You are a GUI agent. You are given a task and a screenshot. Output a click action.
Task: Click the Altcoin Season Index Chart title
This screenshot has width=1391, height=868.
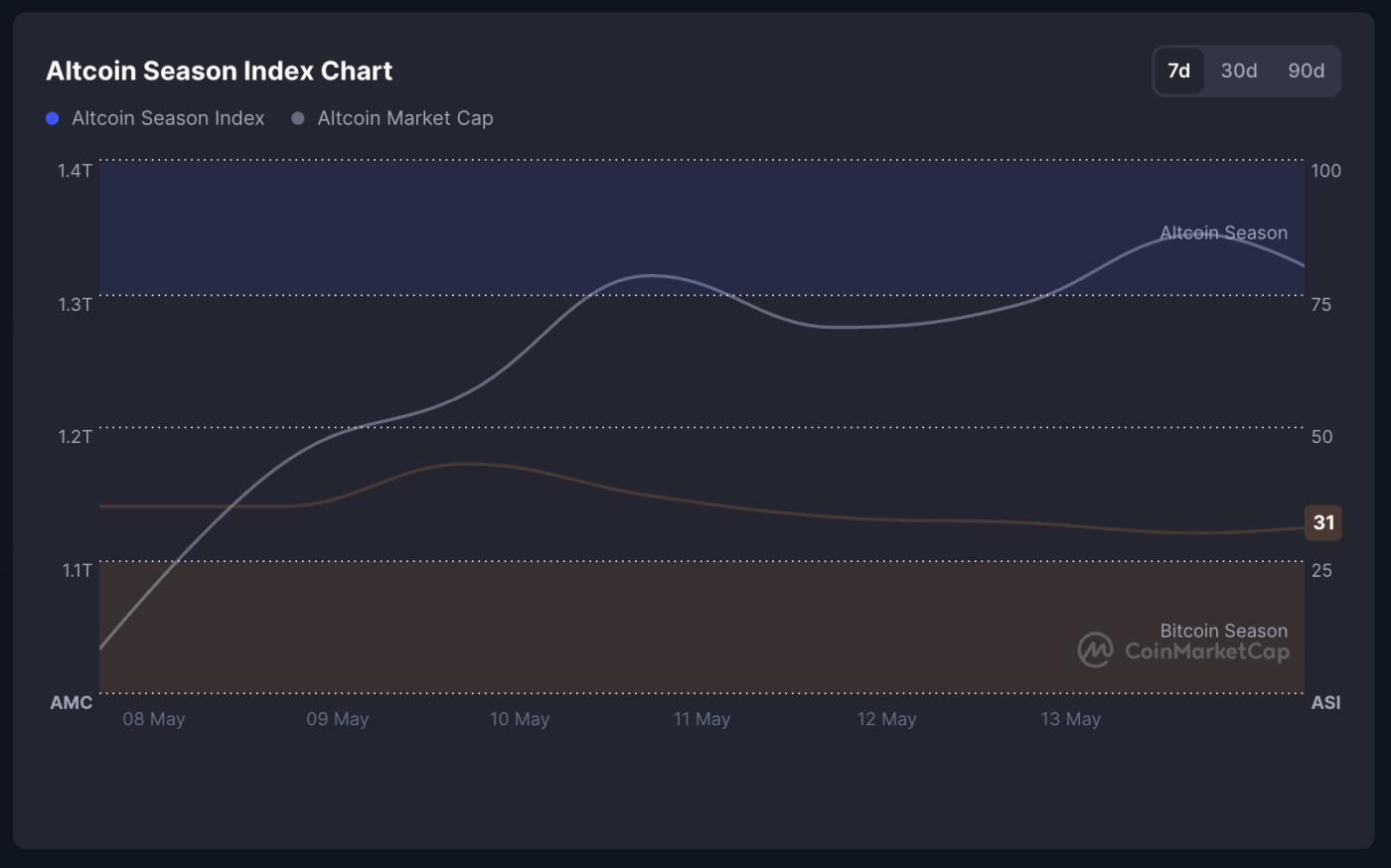220,71
